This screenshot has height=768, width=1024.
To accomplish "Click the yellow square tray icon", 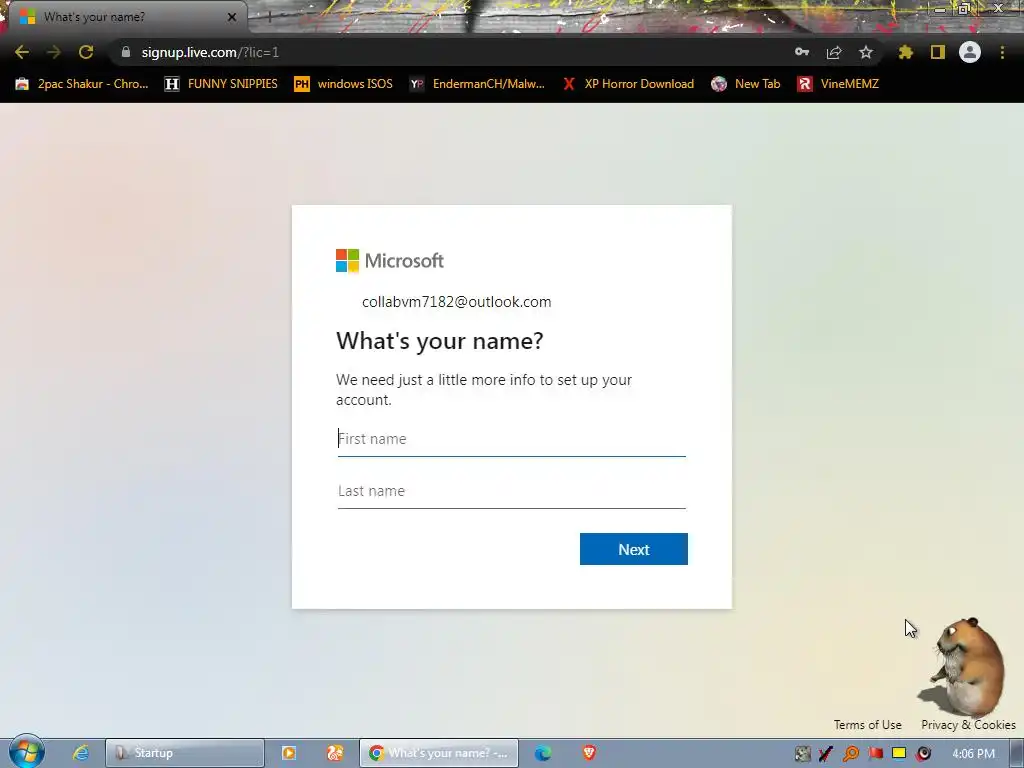I will click(x=899, y=753).
